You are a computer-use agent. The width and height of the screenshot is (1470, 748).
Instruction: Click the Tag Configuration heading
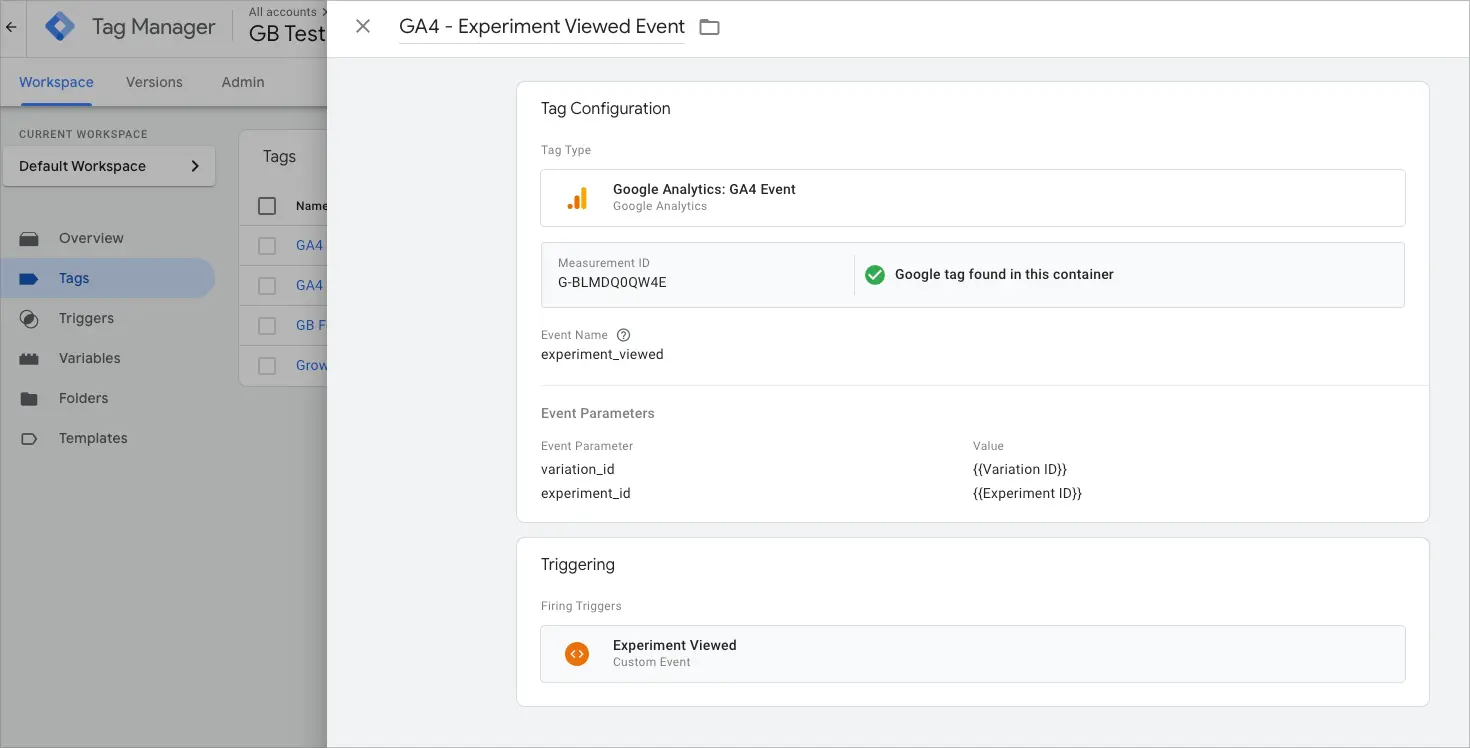pos(606,108)
